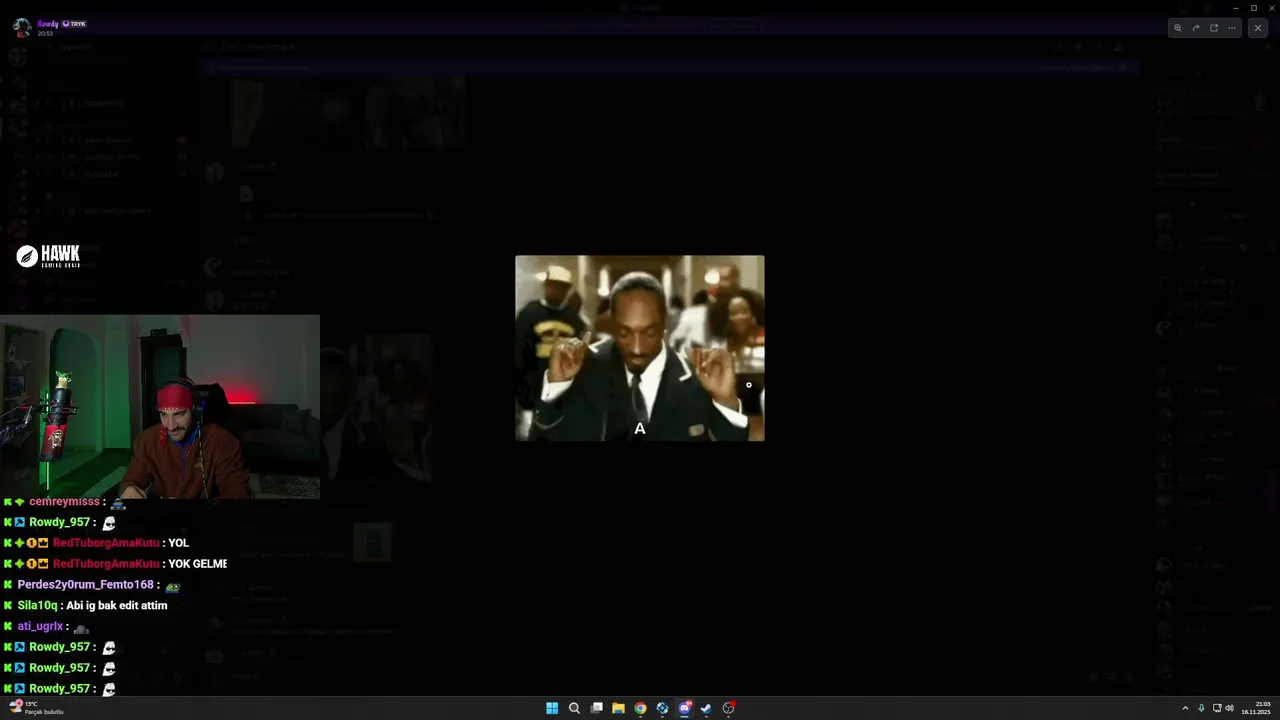The height and width of the screenshot is (720, 1280).
Task: Open Google Chrome from the taskbar
Action: tap(641, 708)
